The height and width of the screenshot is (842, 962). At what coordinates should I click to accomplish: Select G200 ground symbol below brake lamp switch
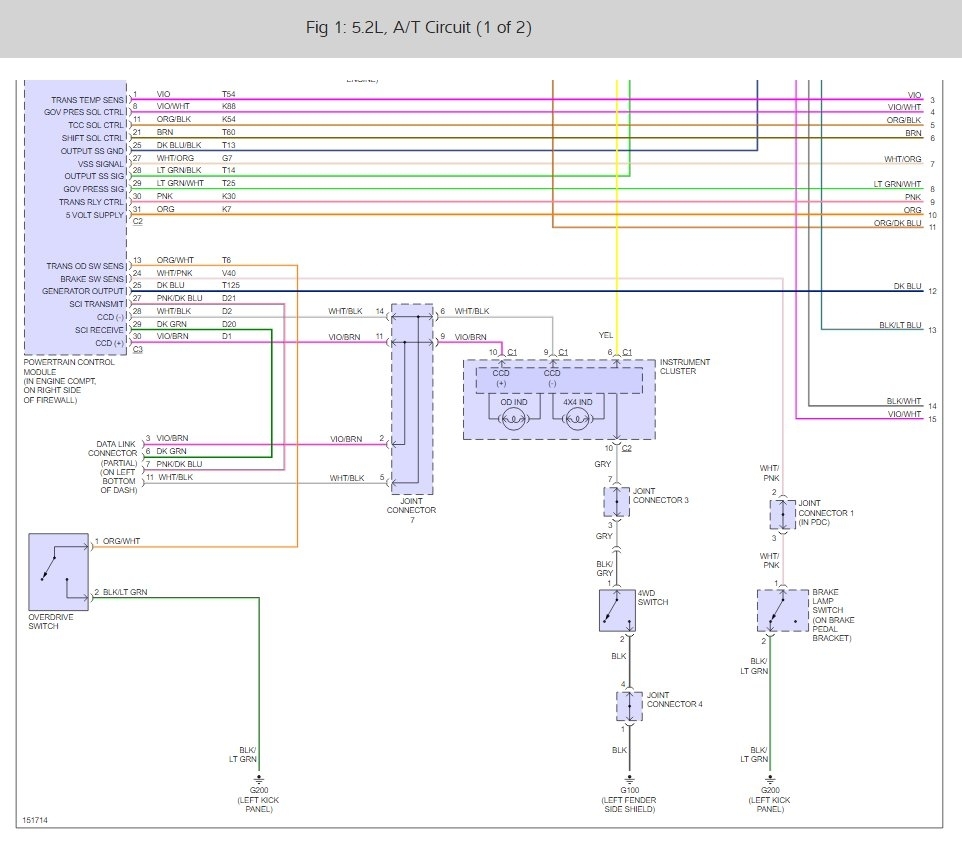coord(768,777)
